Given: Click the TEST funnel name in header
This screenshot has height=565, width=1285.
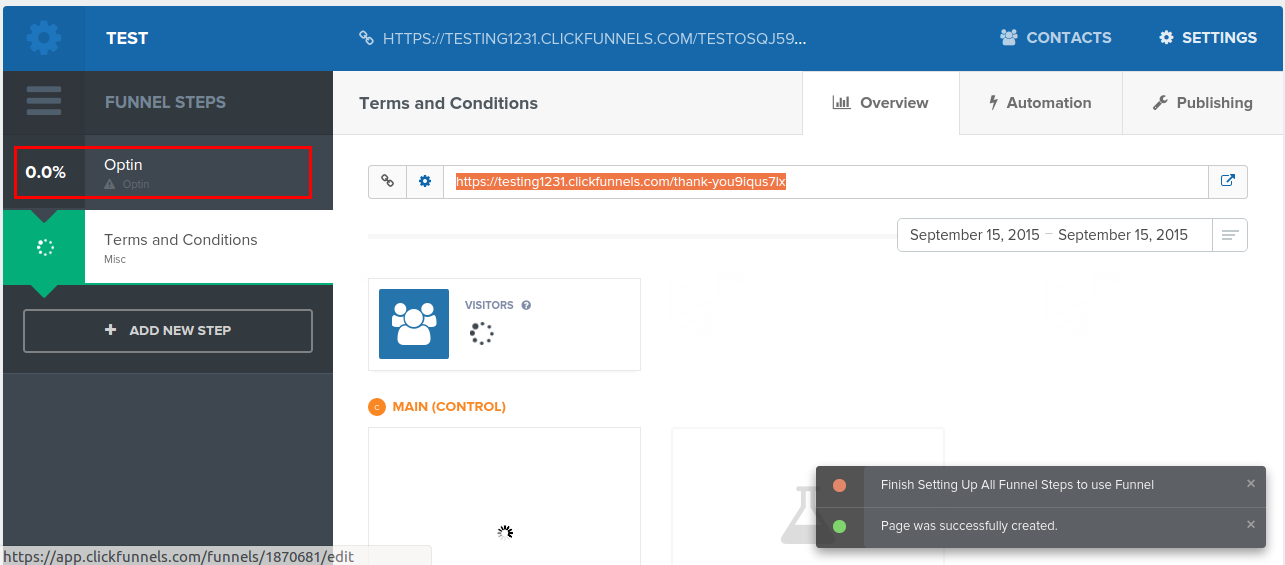Looking at the screenshot, I should click(x=127, y=38).
